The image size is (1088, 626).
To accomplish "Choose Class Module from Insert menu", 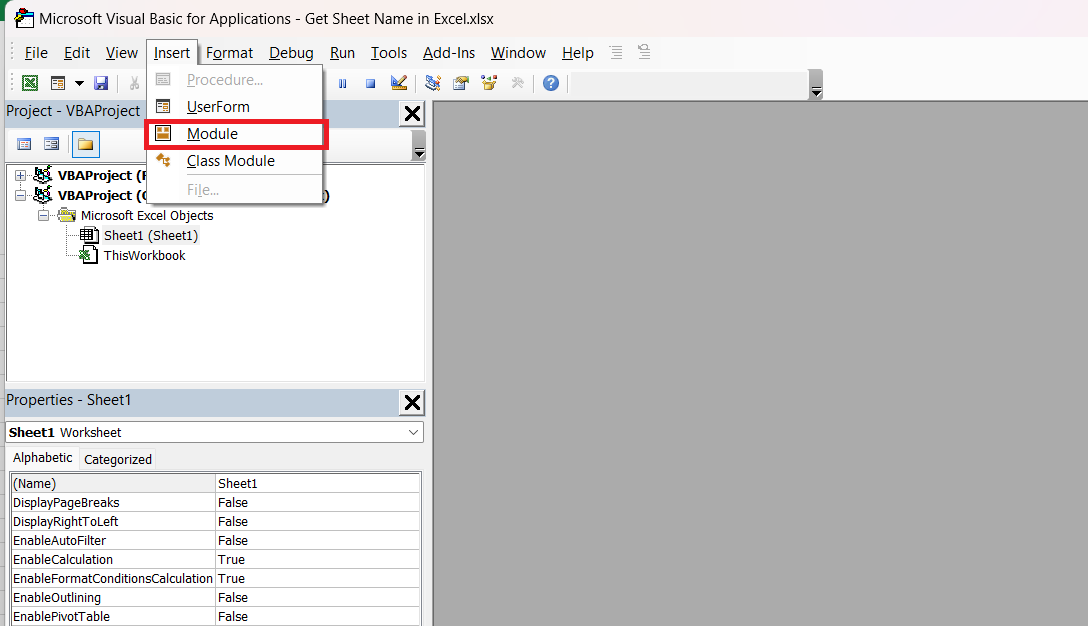I will [235, 161].
